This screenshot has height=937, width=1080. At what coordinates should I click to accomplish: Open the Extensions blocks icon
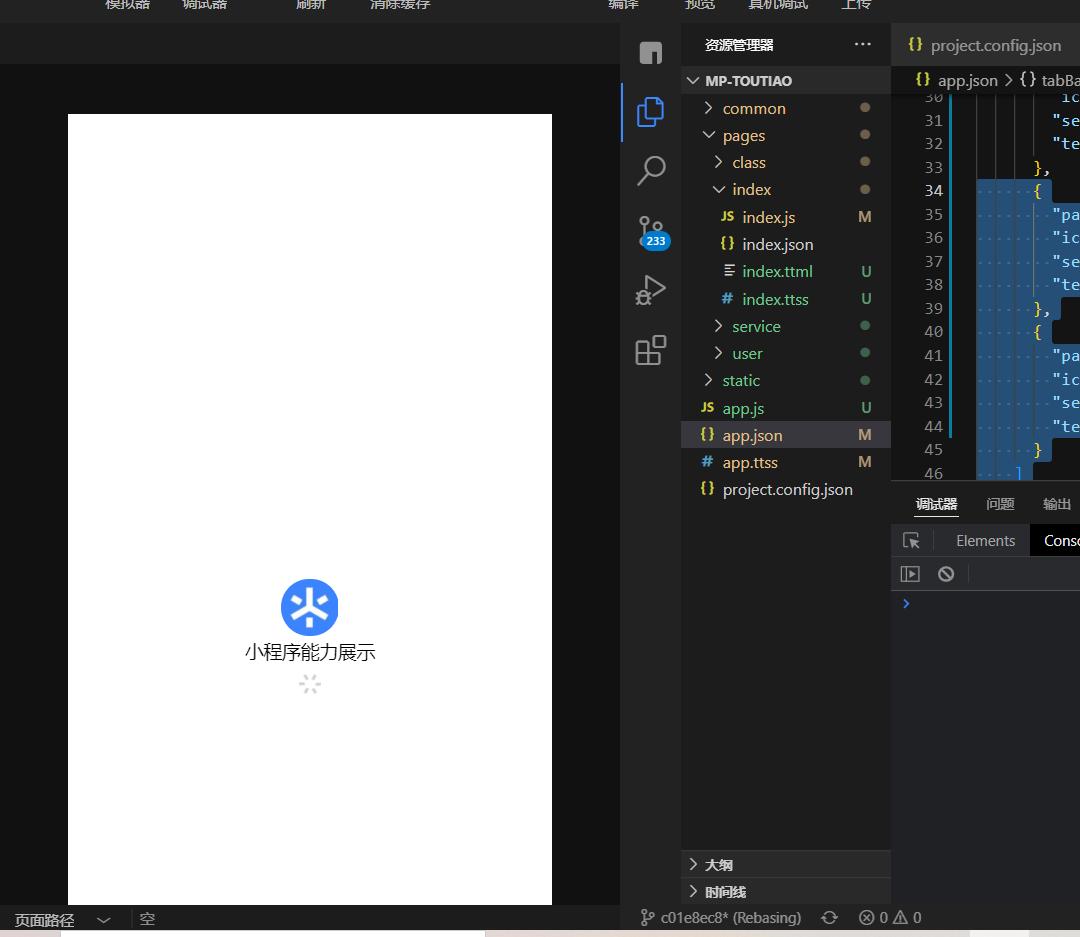click(650, 351)
